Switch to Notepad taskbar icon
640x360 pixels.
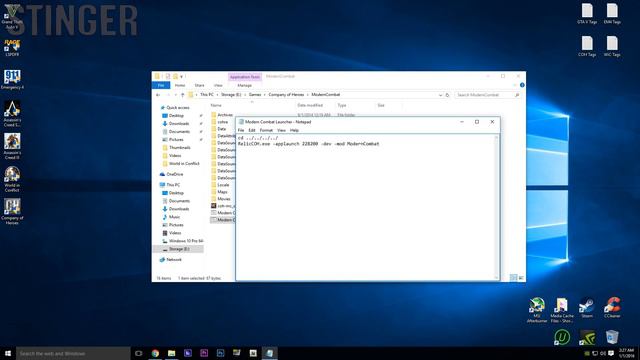(269, 353)
